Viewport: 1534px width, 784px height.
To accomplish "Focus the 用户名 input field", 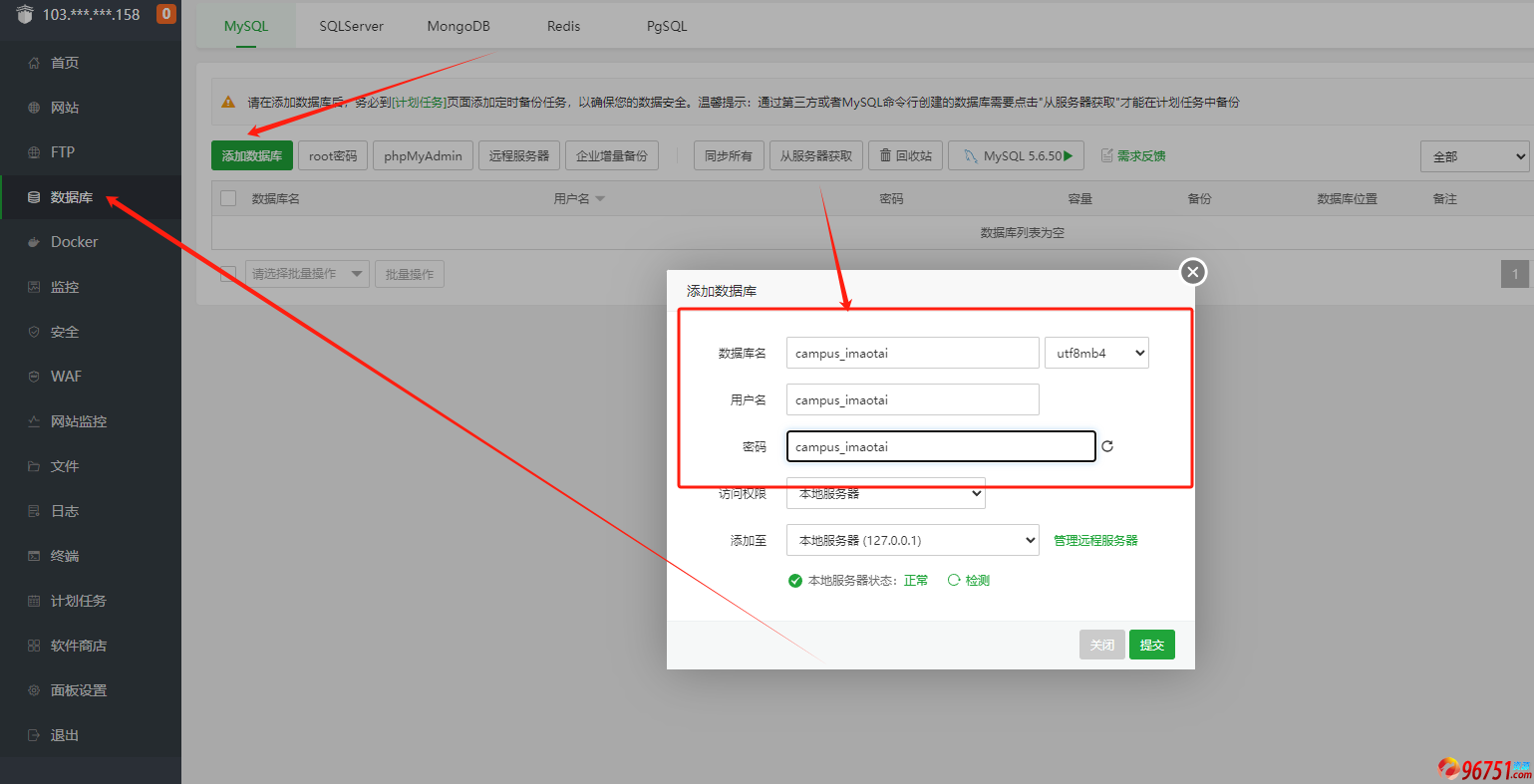I will [913, 399].
